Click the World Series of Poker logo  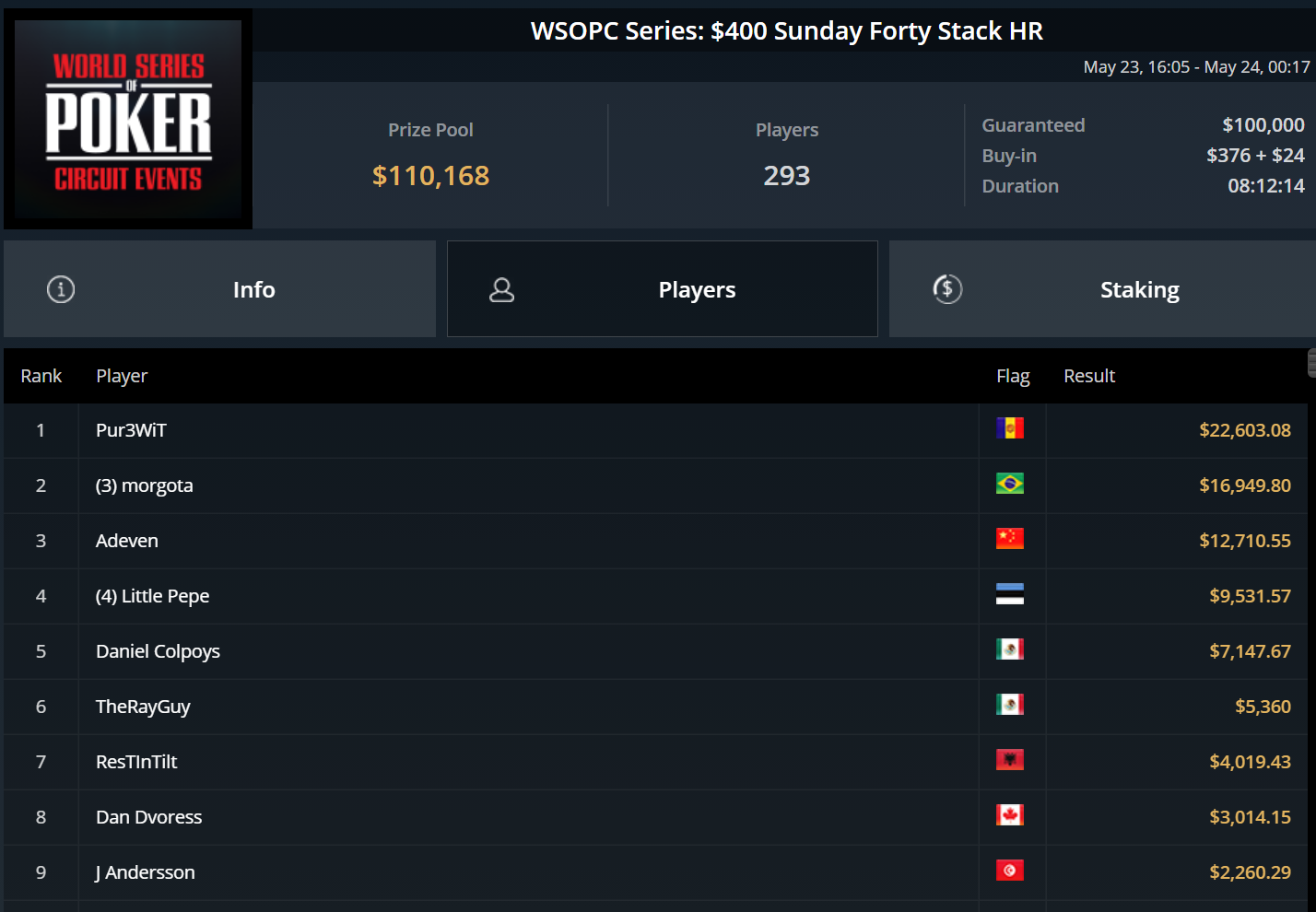[128, 119]
